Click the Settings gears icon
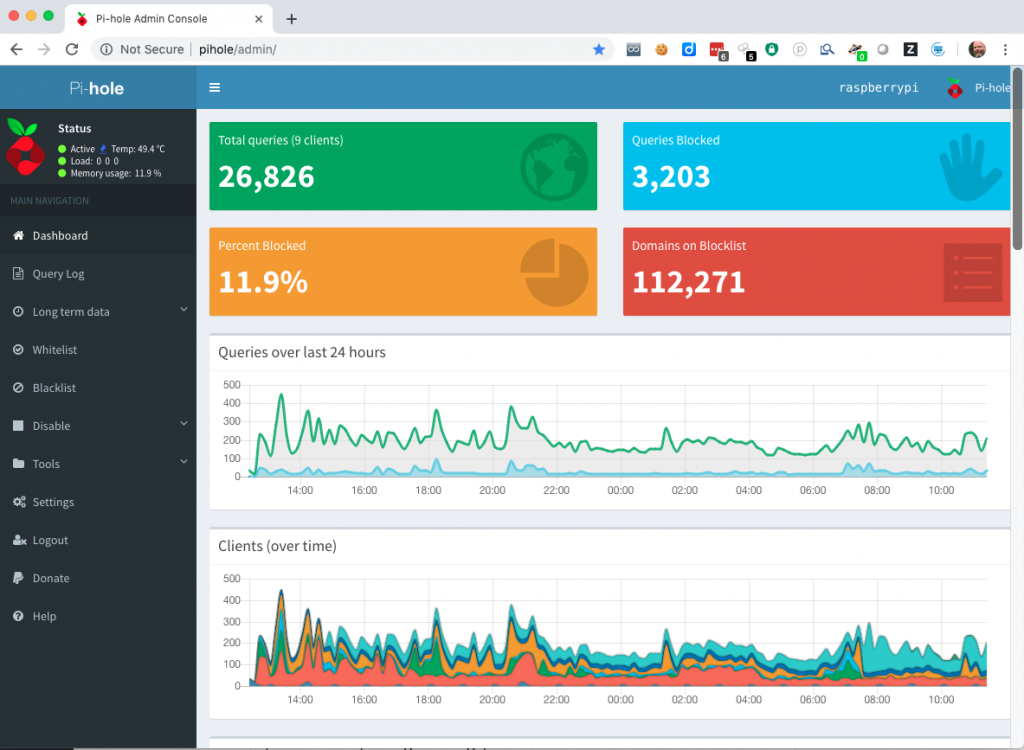Image resolution: width=1024 pixels, height=750 pixels. click(x=20, y=502)
